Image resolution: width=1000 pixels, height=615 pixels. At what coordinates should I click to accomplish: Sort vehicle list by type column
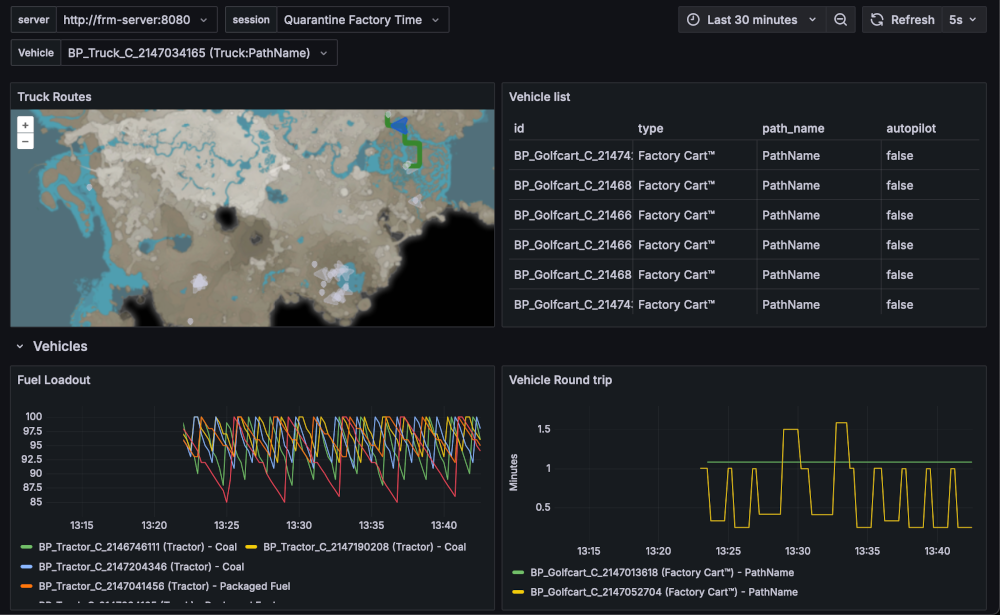click(x=651, y=128)
